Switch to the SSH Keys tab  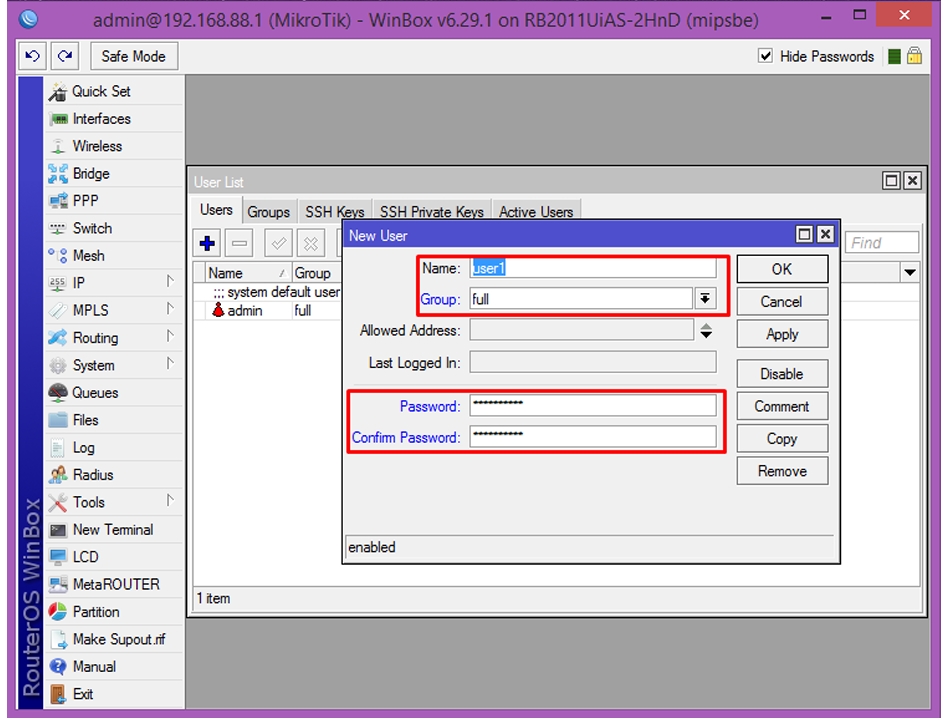pos(334,212)
